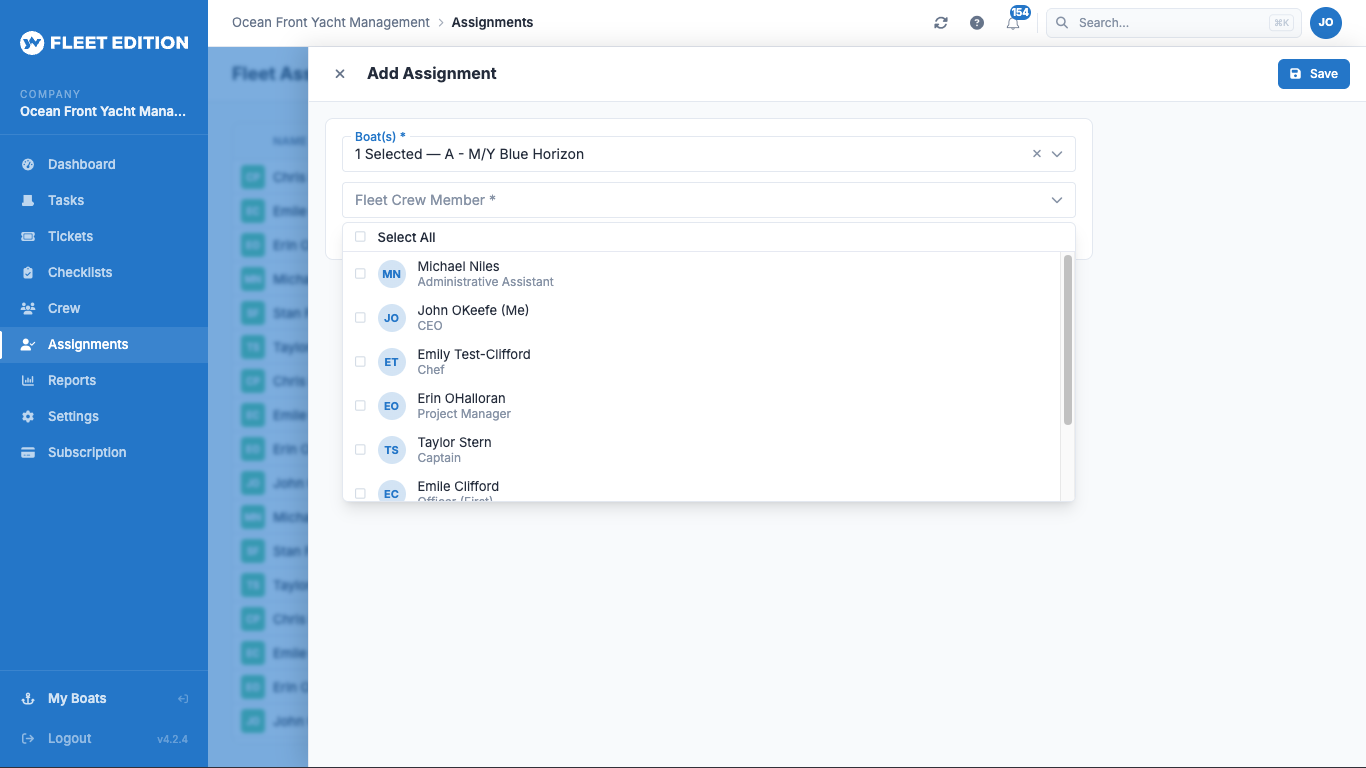Check the Michael Niles checkbox

(361, 274)
